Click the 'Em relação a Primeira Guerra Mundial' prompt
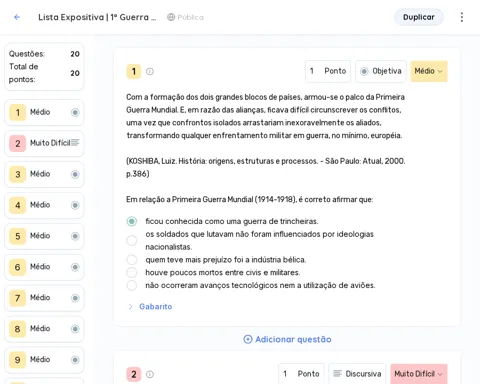Screen dimensions: 480x384 click(x=250, y=199)
